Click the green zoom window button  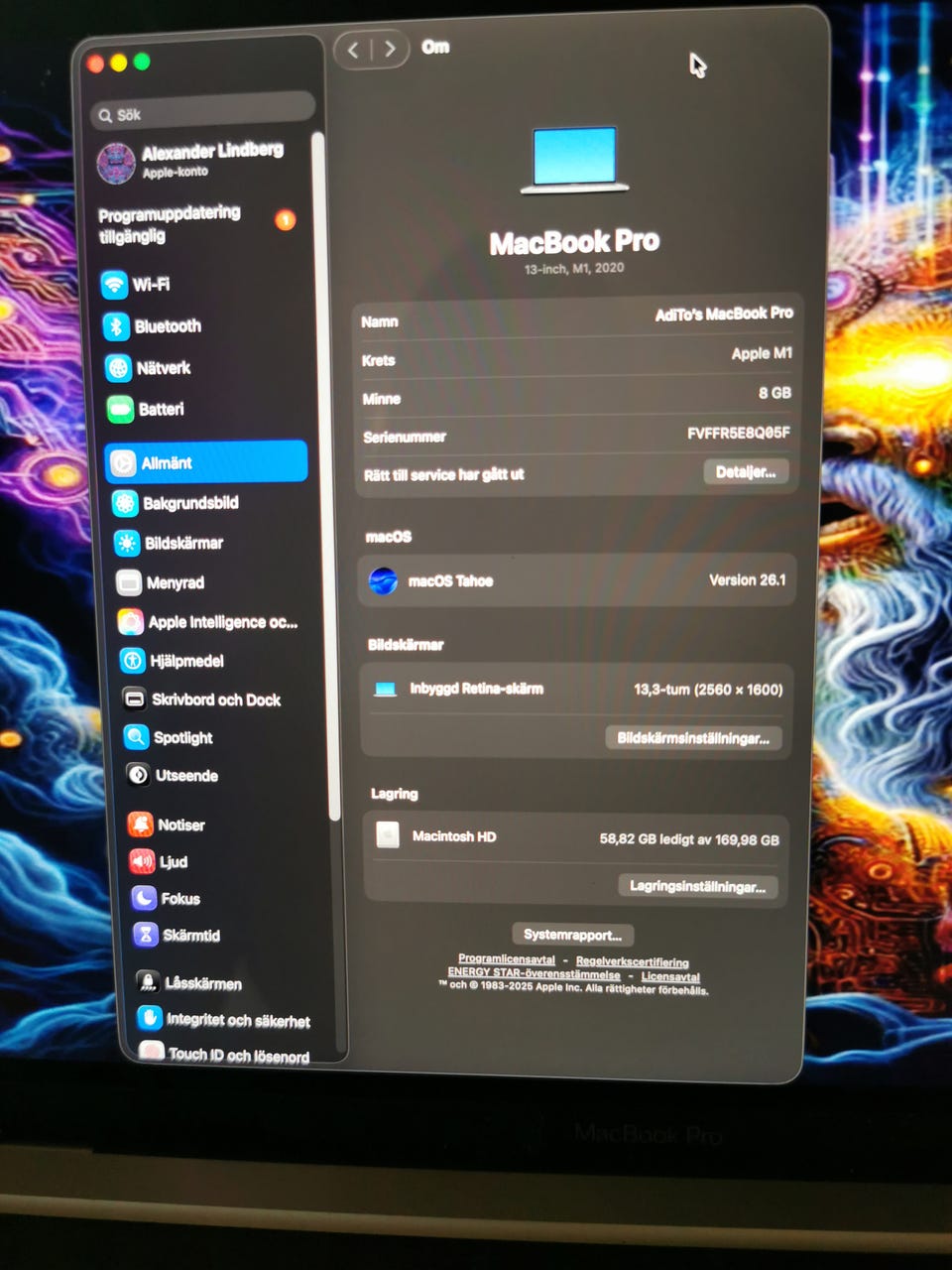pyautogui.click(x=142, y=63)
